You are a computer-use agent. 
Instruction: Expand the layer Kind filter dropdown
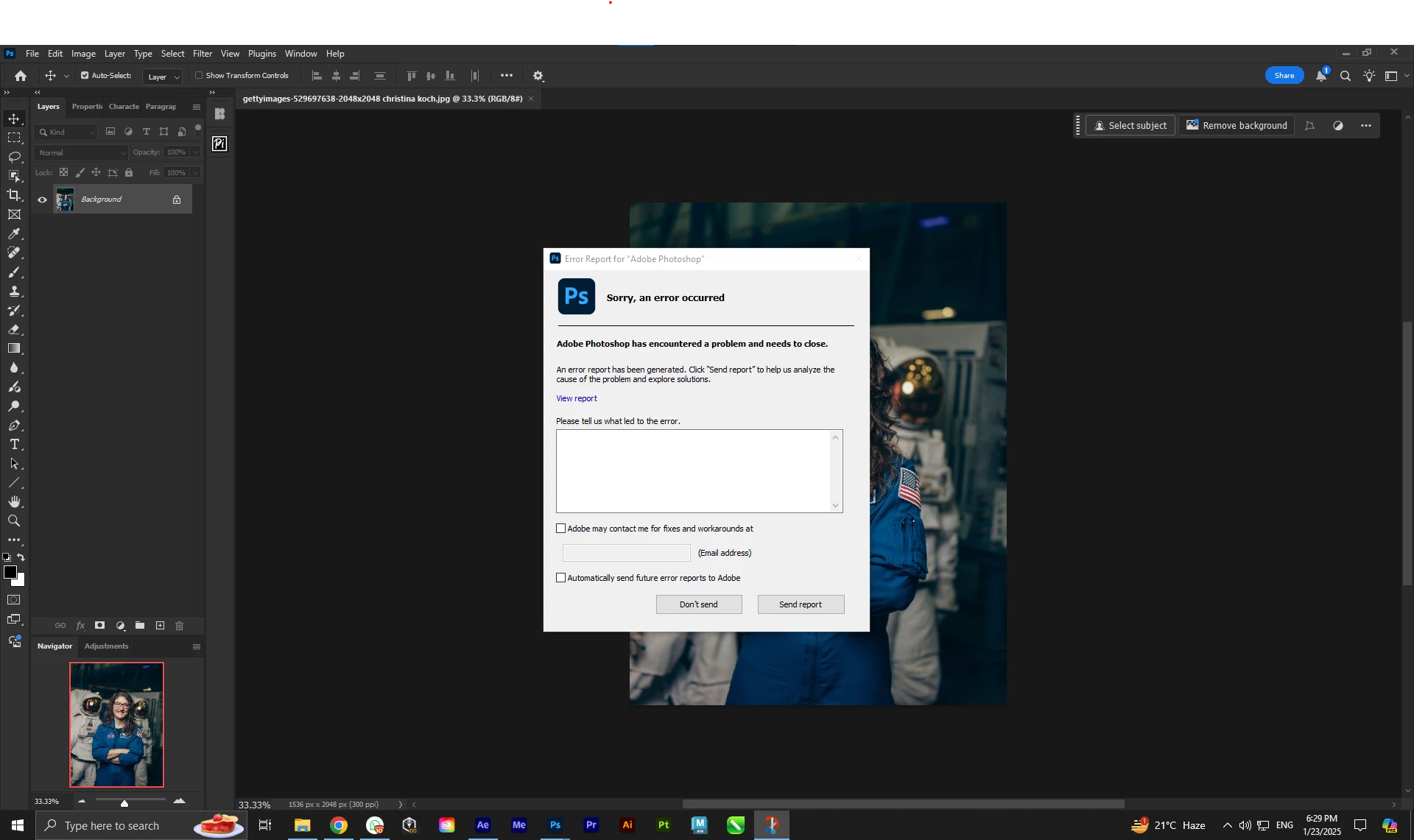(66, 132)
